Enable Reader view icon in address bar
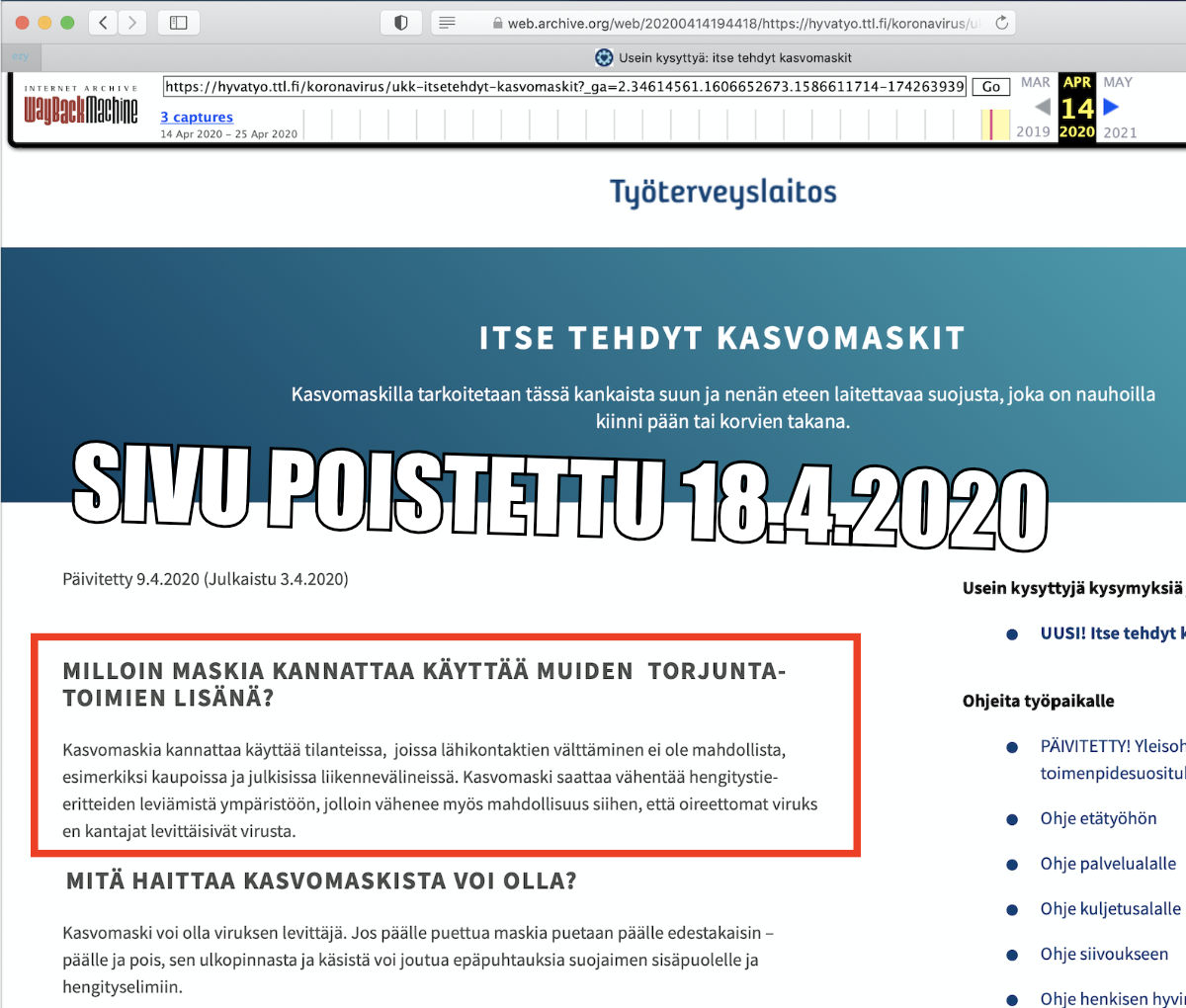This screenshot has width=1186, height=1008. point(447,23)
